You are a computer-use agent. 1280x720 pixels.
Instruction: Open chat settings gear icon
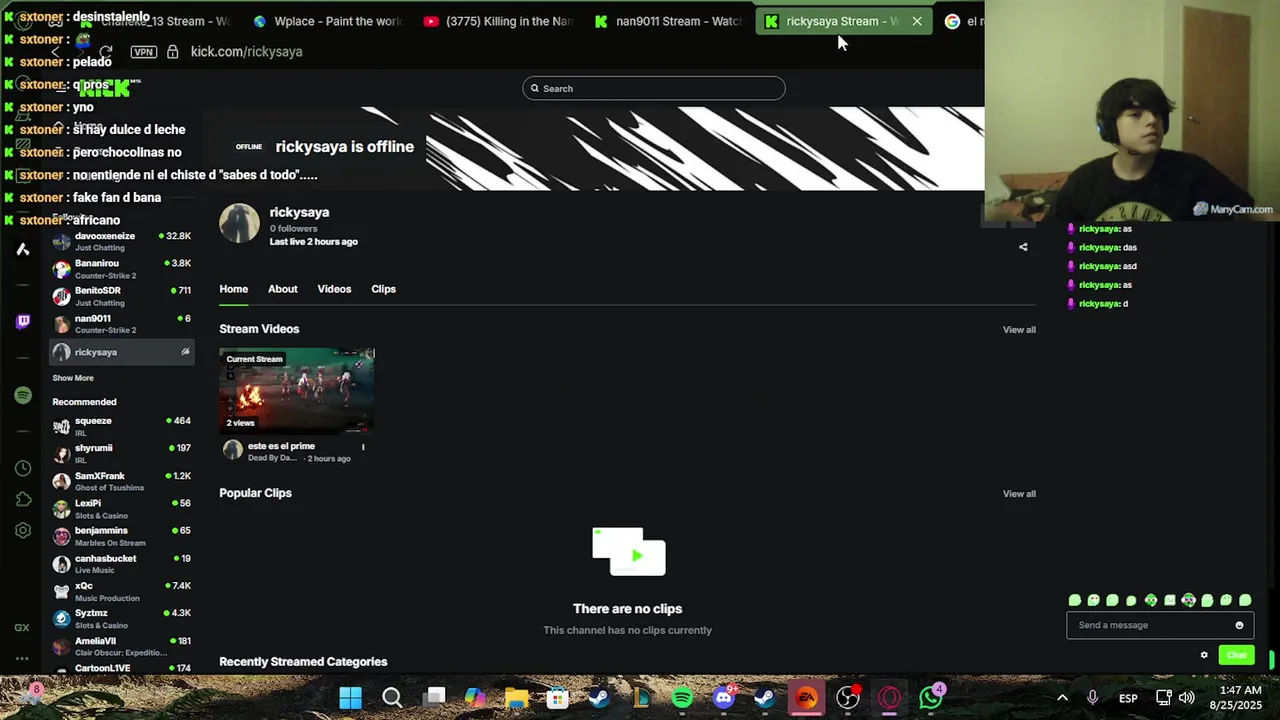1204,655
